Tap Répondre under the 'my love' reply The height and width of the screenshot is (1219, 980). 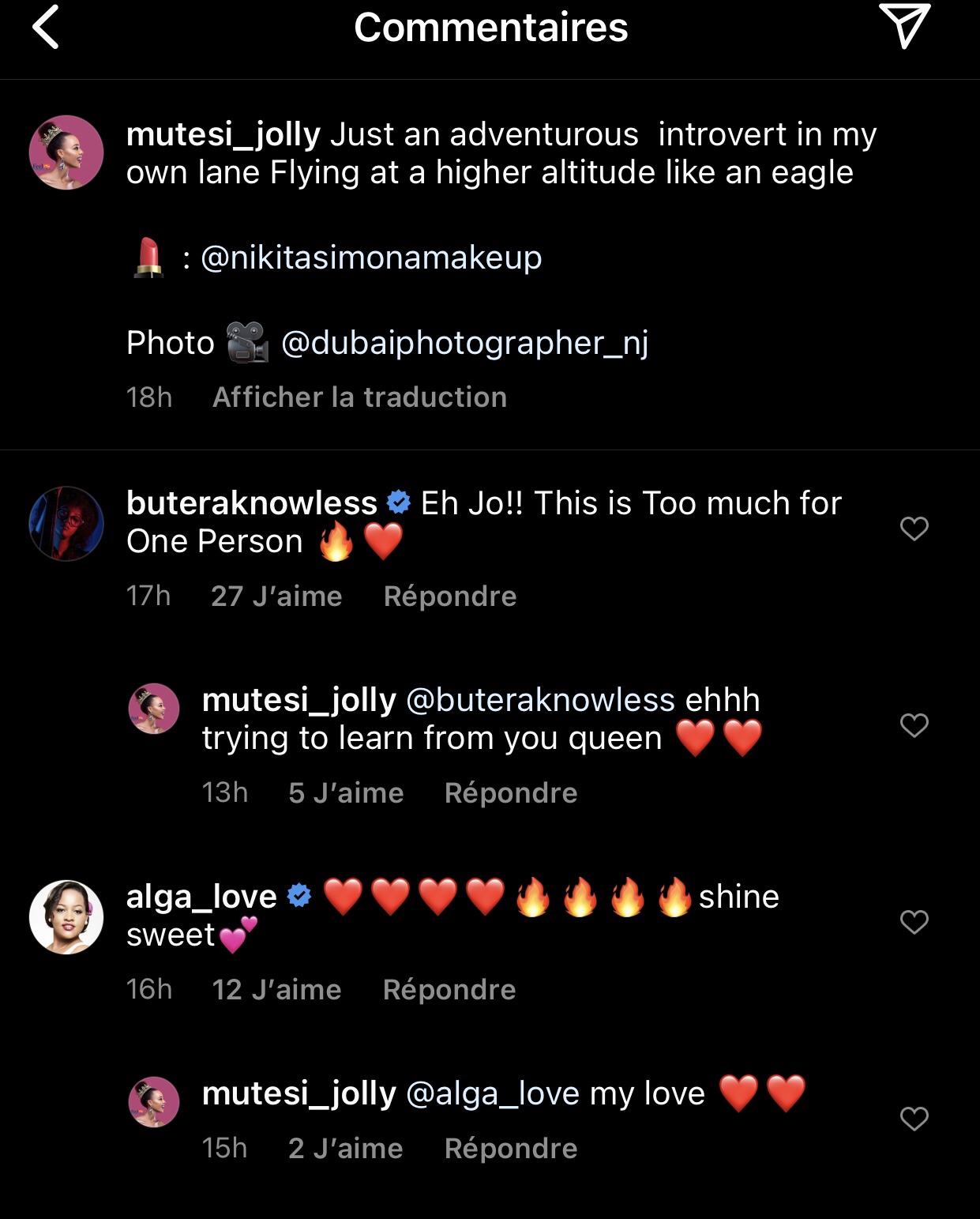click(510, 1149)
